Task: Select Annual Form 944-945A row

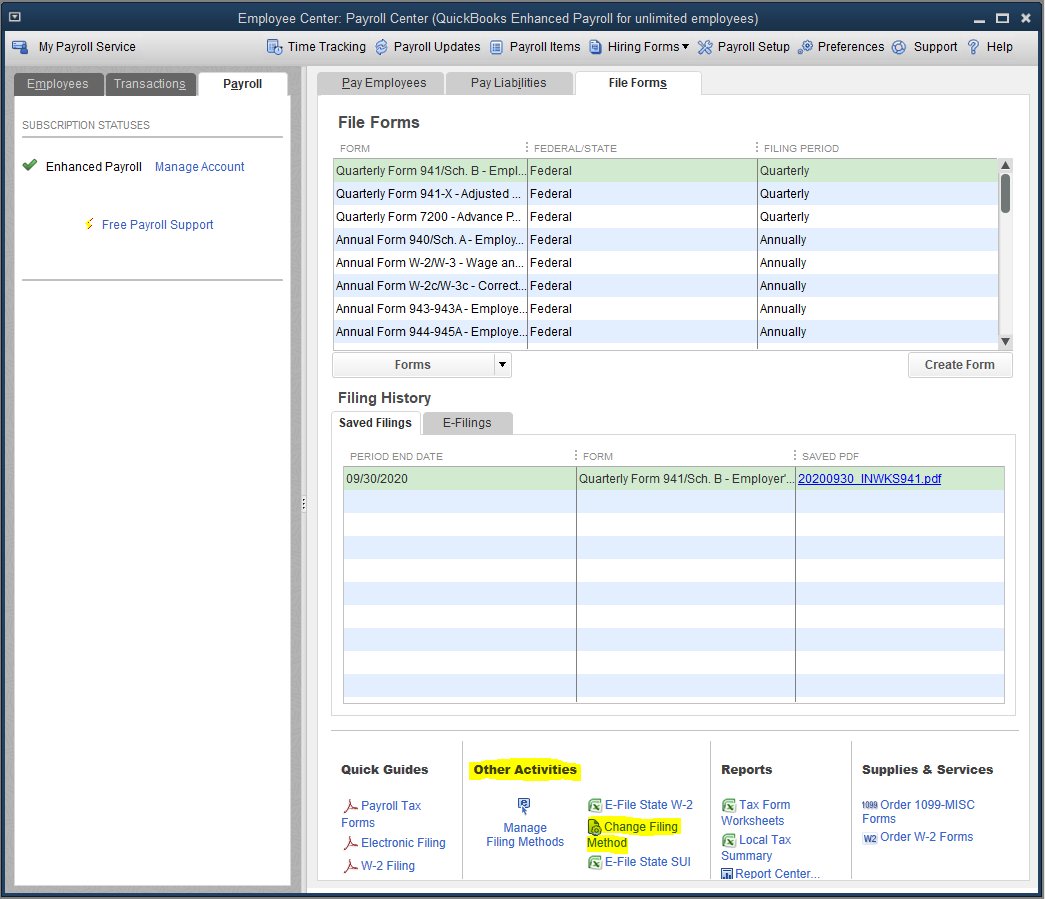Action: tap(665, 331)
